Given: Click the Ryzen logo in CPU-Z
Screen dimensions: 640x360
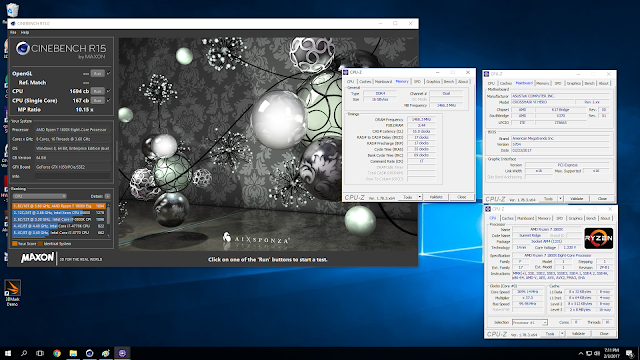Looking at the screenshot, I should point(598,238).
